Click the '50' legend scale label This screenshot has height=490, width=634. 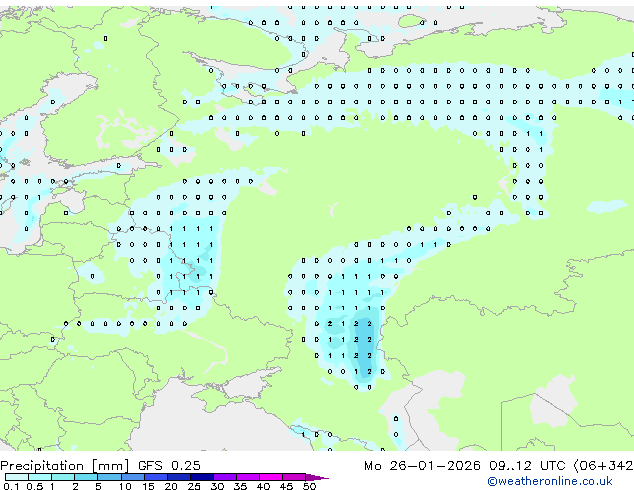click(309, 486)
